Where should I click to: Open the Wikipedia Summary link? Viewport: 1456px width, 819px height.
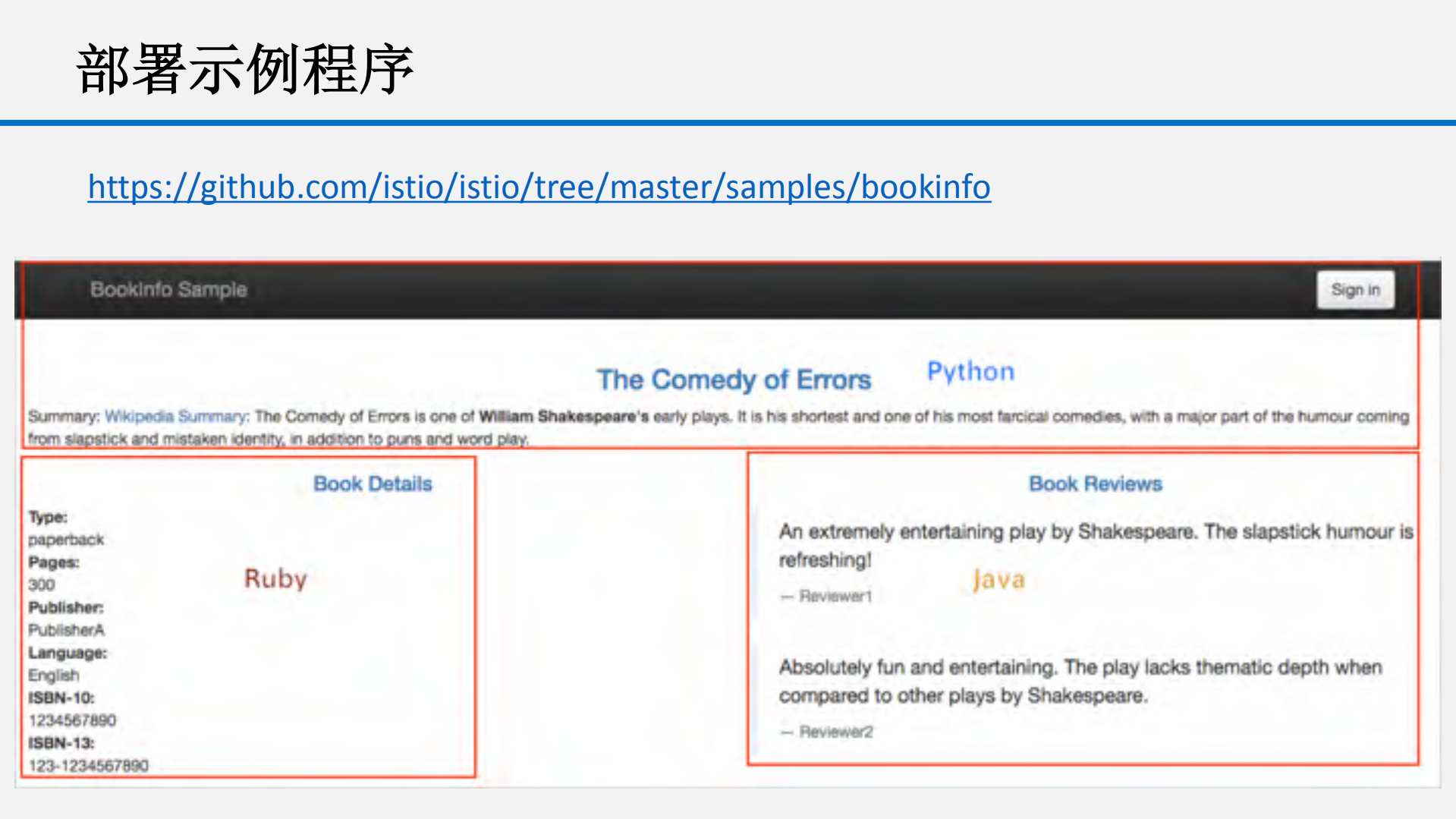[175, 416]
